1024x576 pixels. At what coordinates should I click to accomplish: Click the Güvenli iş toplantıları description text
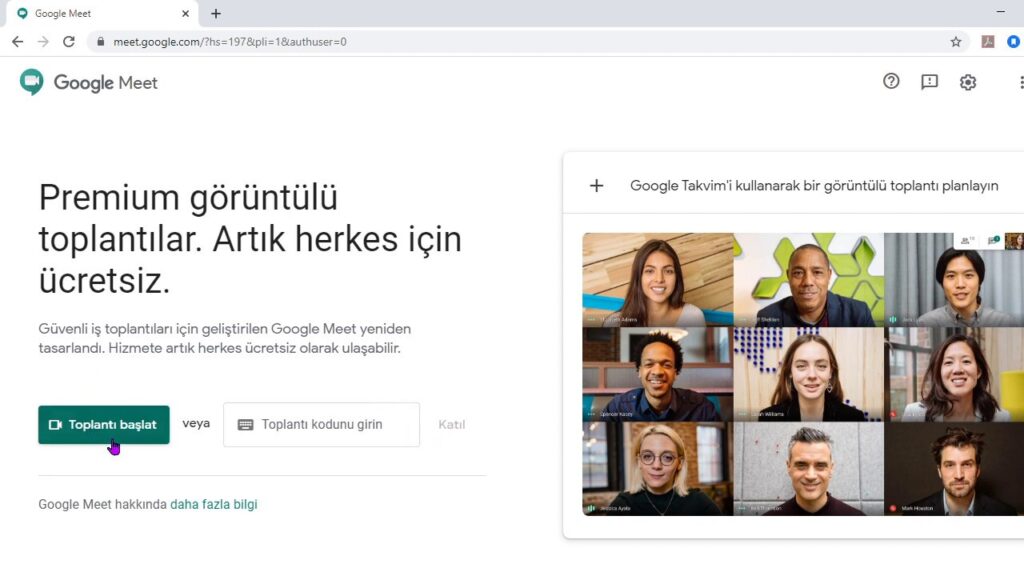[225, 338]
